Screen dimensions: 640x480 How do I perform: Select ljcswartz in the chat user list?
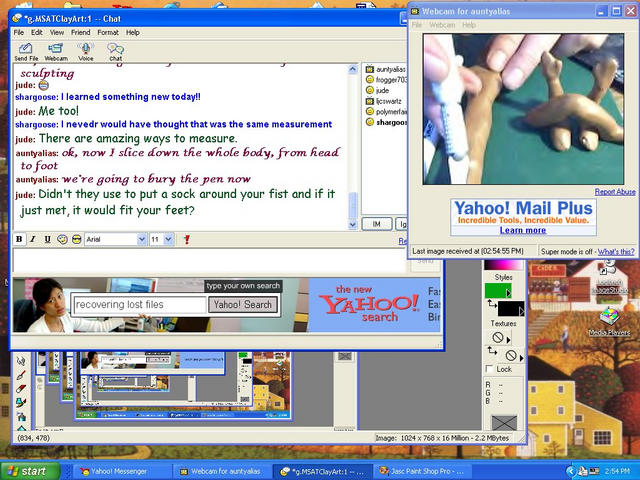[384, 101]
